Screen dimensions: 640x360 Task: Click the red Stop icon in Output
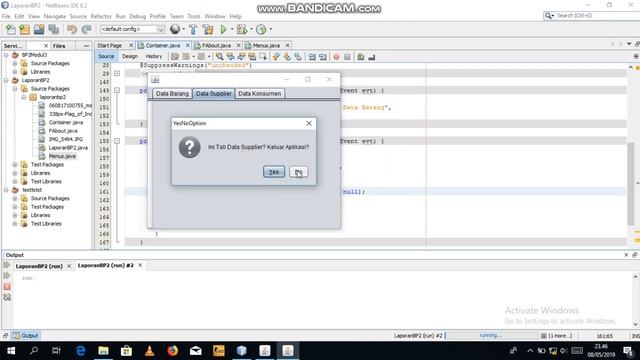point(7,287)
